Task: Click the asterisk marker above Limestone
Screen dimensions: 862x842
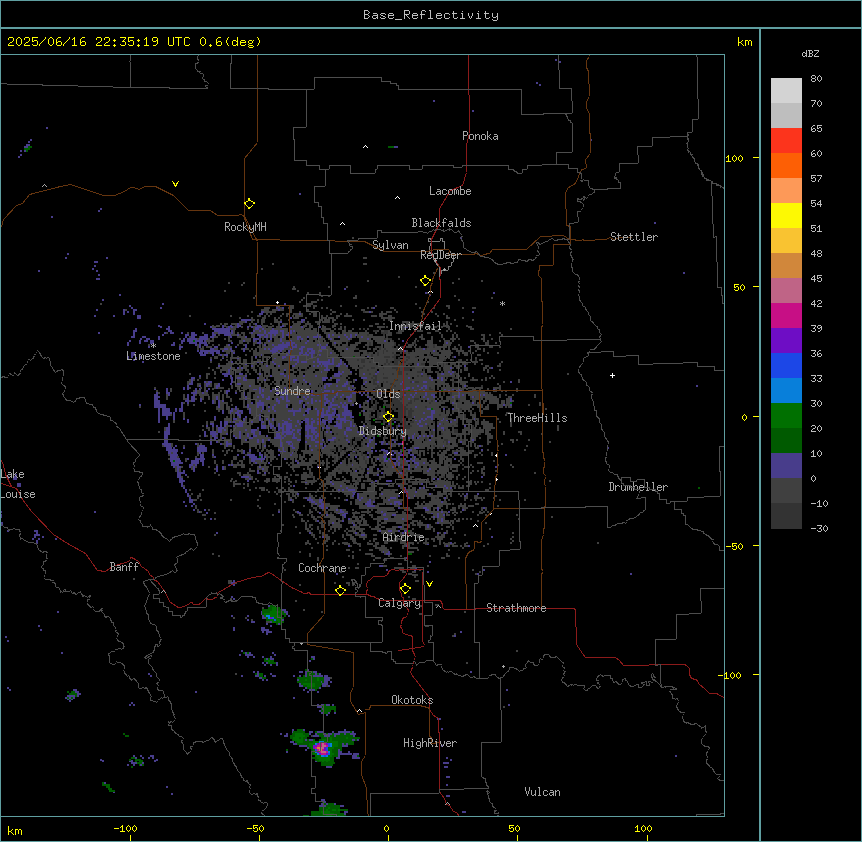Action: click(153, 345)
